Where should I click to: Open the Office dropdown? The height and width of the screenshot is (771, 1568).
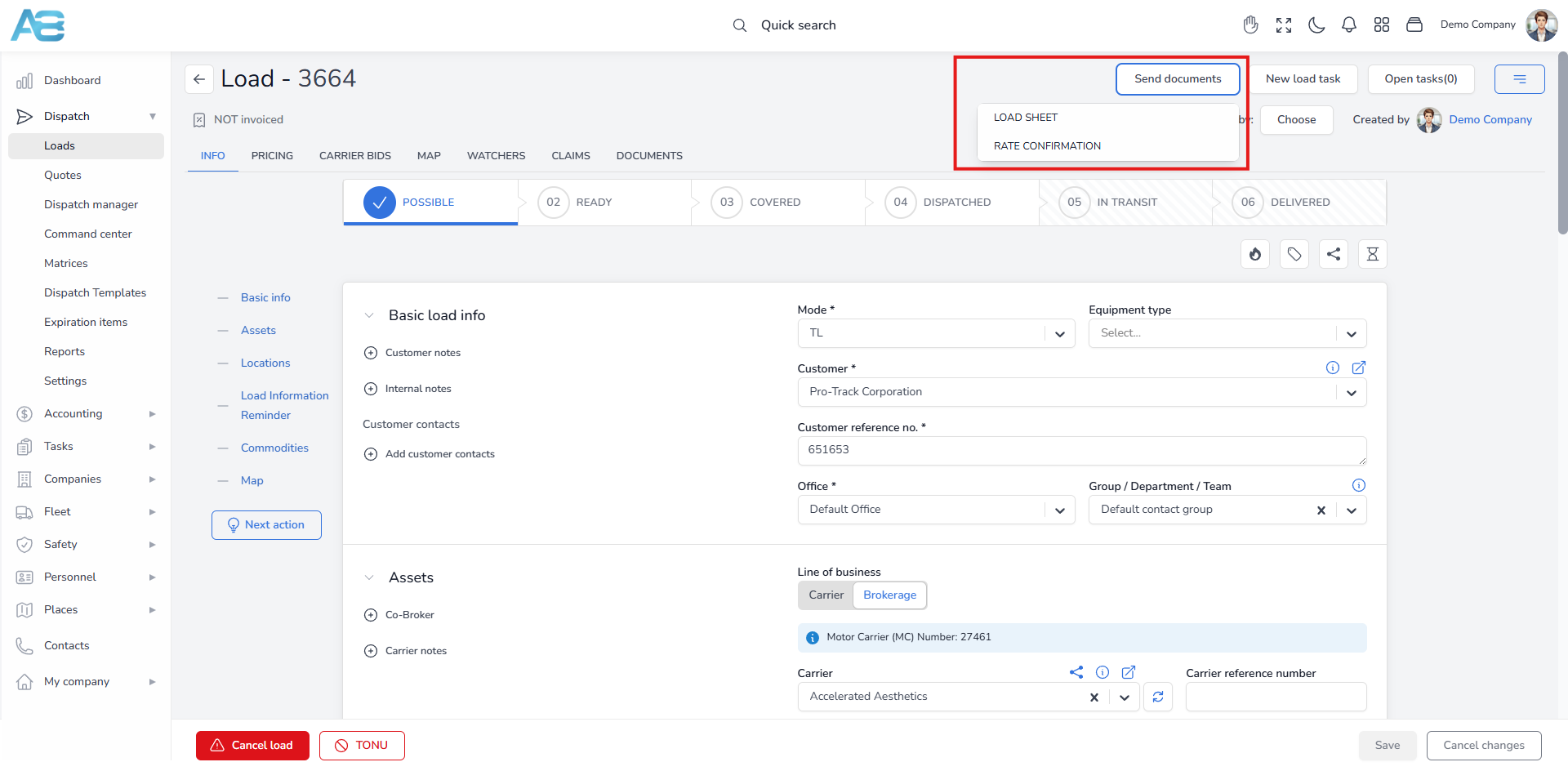pyautogui.click(x=936, y=510)
